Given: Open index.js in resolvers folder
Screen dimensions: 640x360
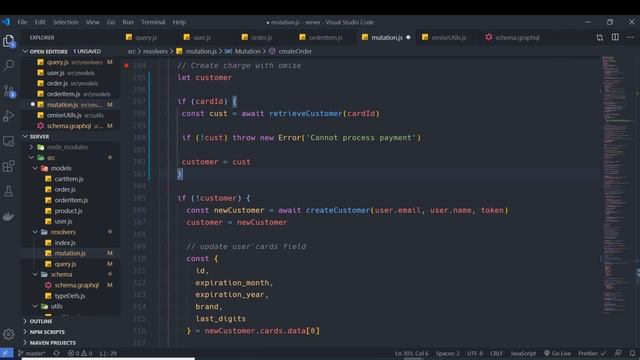Looking at the screenshot, I should tap(65, 242).
